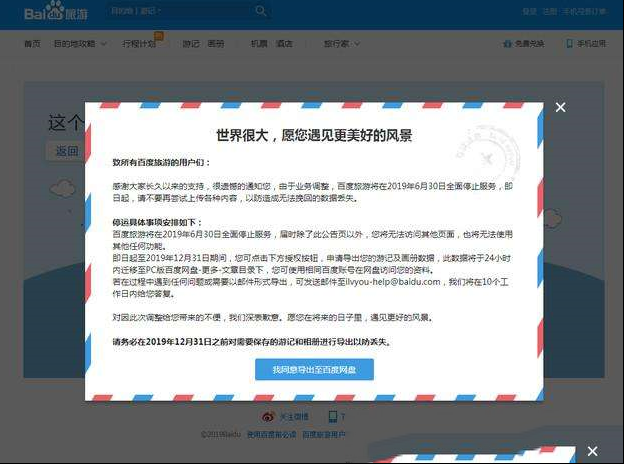Click 百度旅游用户 footer link

[x=324, y=435]
